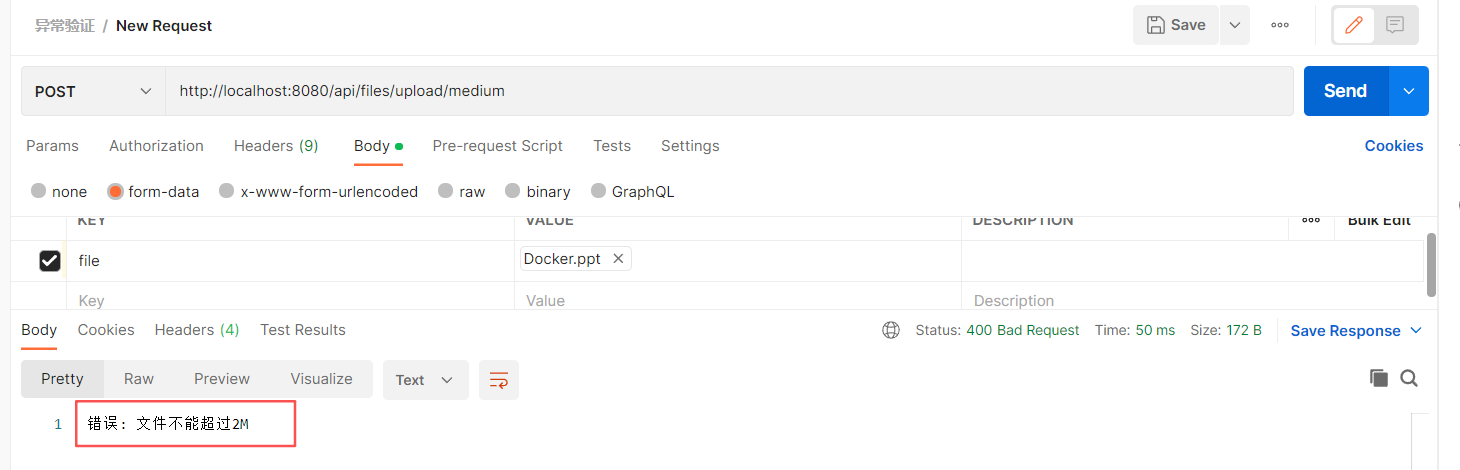Uncheck the file row checkbox
Screen dimensions: 1460x470
coord(50,261)
